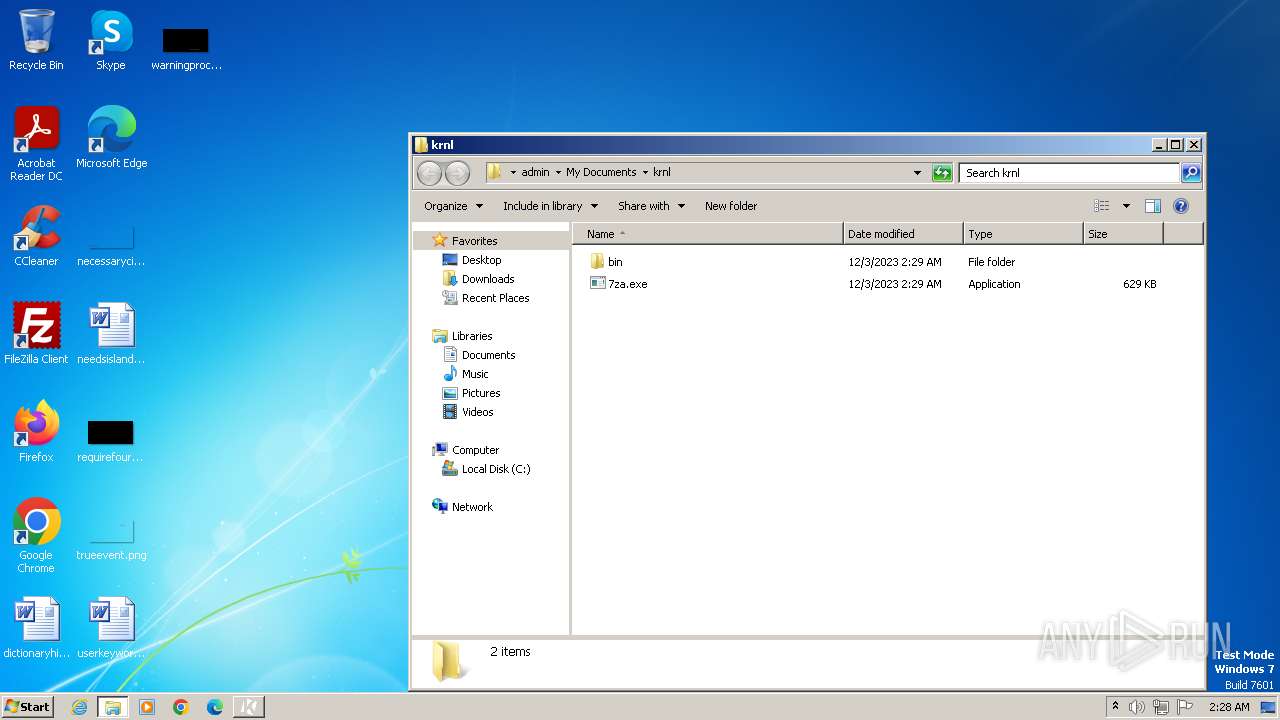
Task: Refresh the krnl folder view
Action: coord(941,173)
